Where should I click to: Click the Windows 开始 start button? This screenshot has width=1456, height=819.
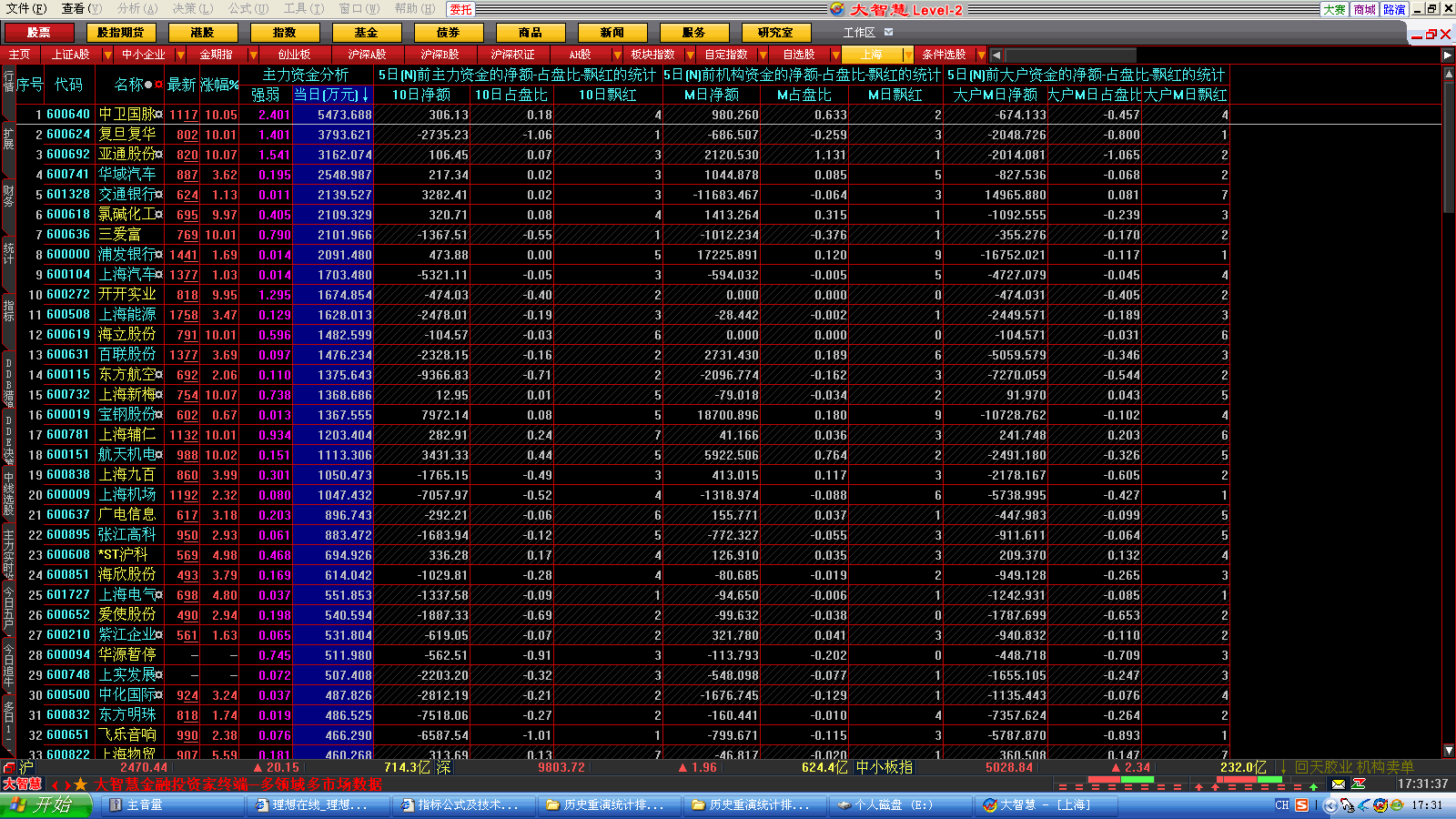(45, 805)
